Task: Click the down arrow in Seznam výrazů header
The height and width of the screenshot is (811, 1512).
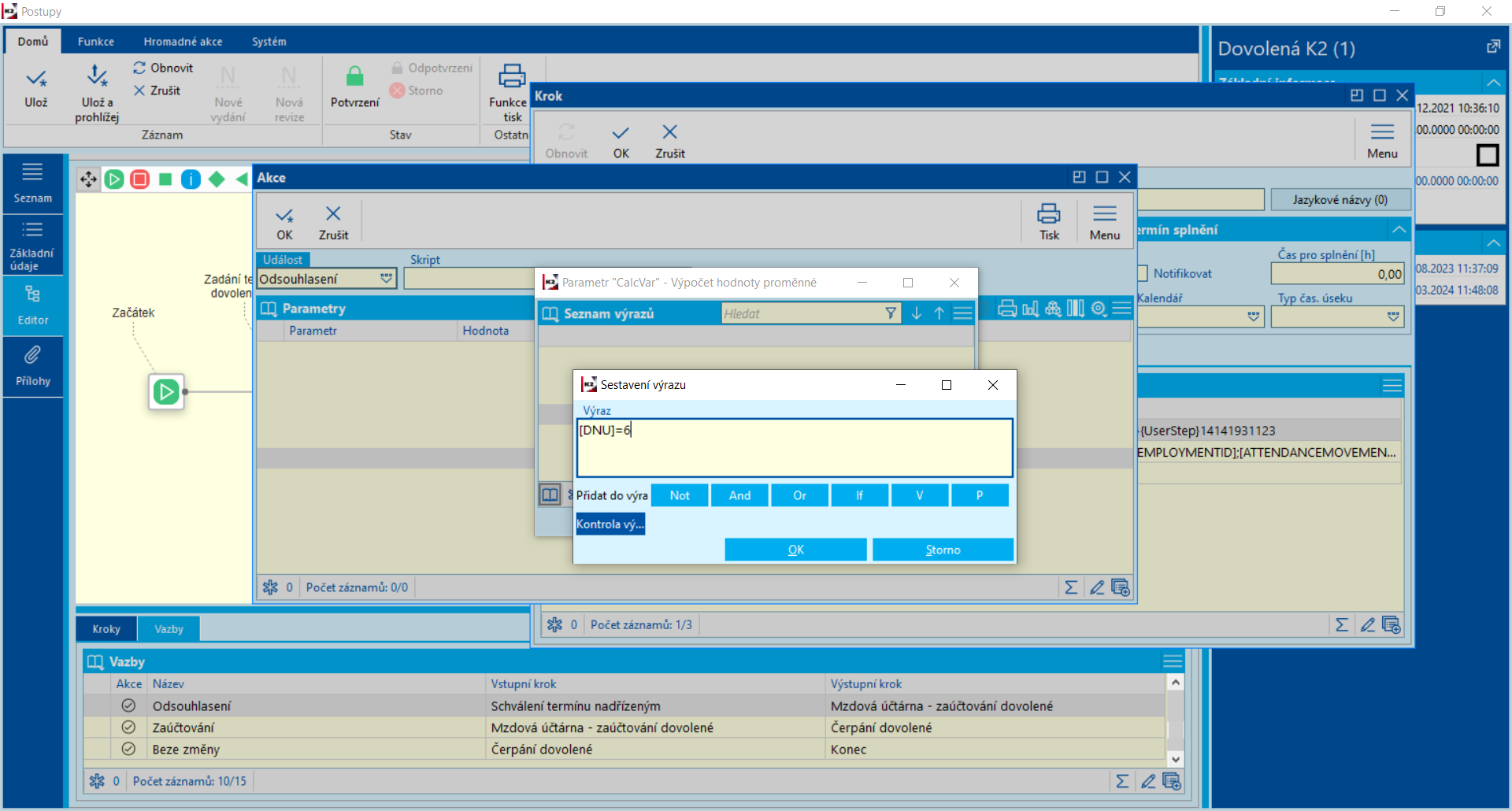Action: click(x=916, y=313)
